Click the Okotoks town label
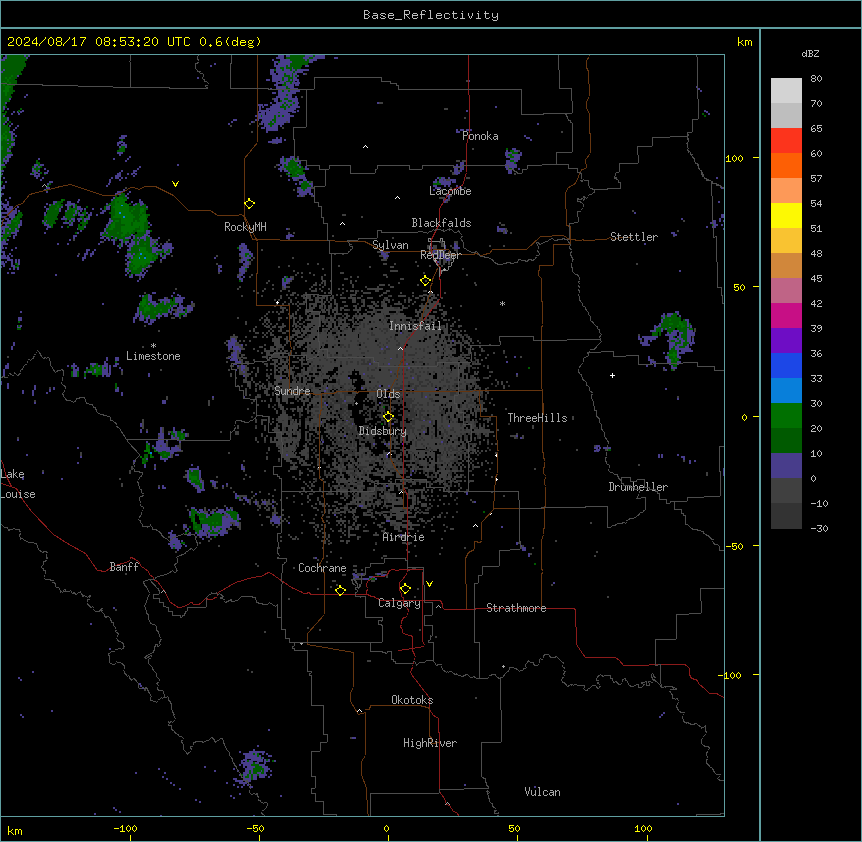The height and width of the screenshot is (842, 862). pos(412,700)
